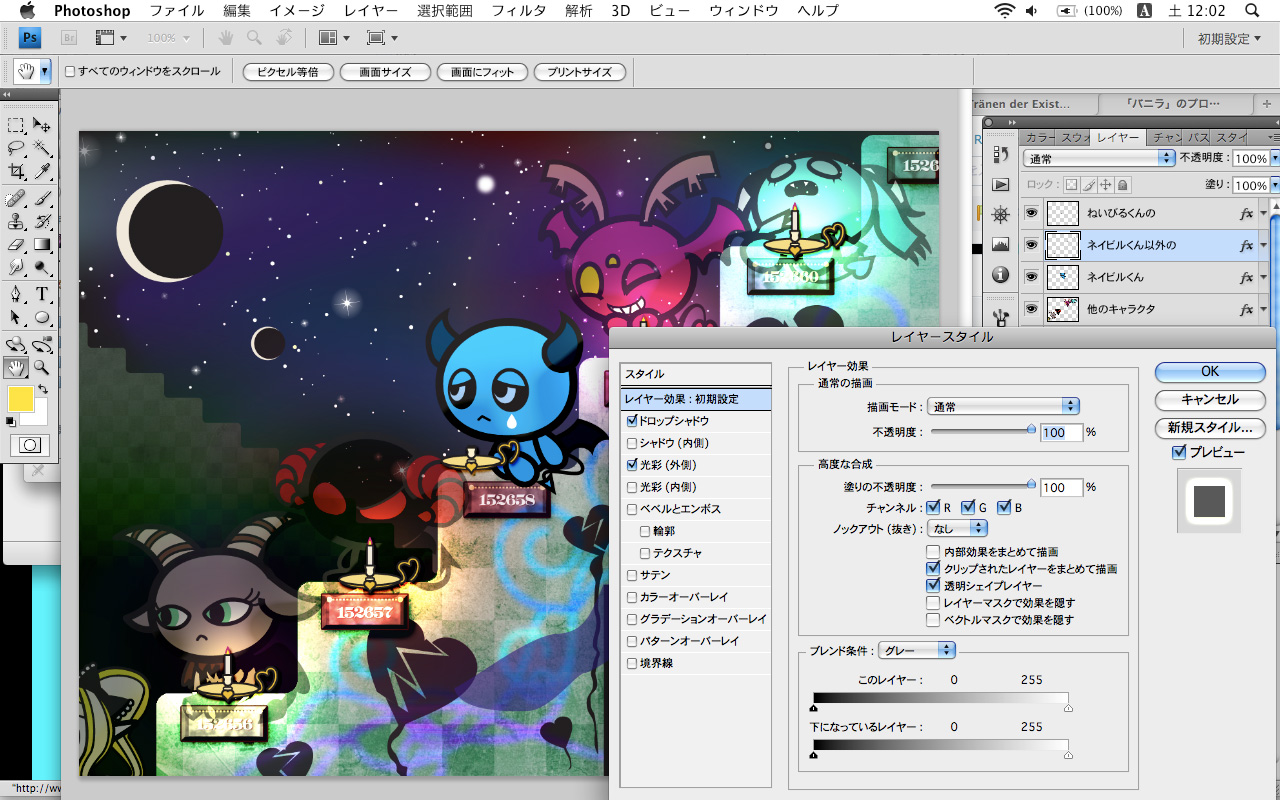1280x800 pixels.
Task: Launch Bridge from the application bar
Action: (70, 38)
